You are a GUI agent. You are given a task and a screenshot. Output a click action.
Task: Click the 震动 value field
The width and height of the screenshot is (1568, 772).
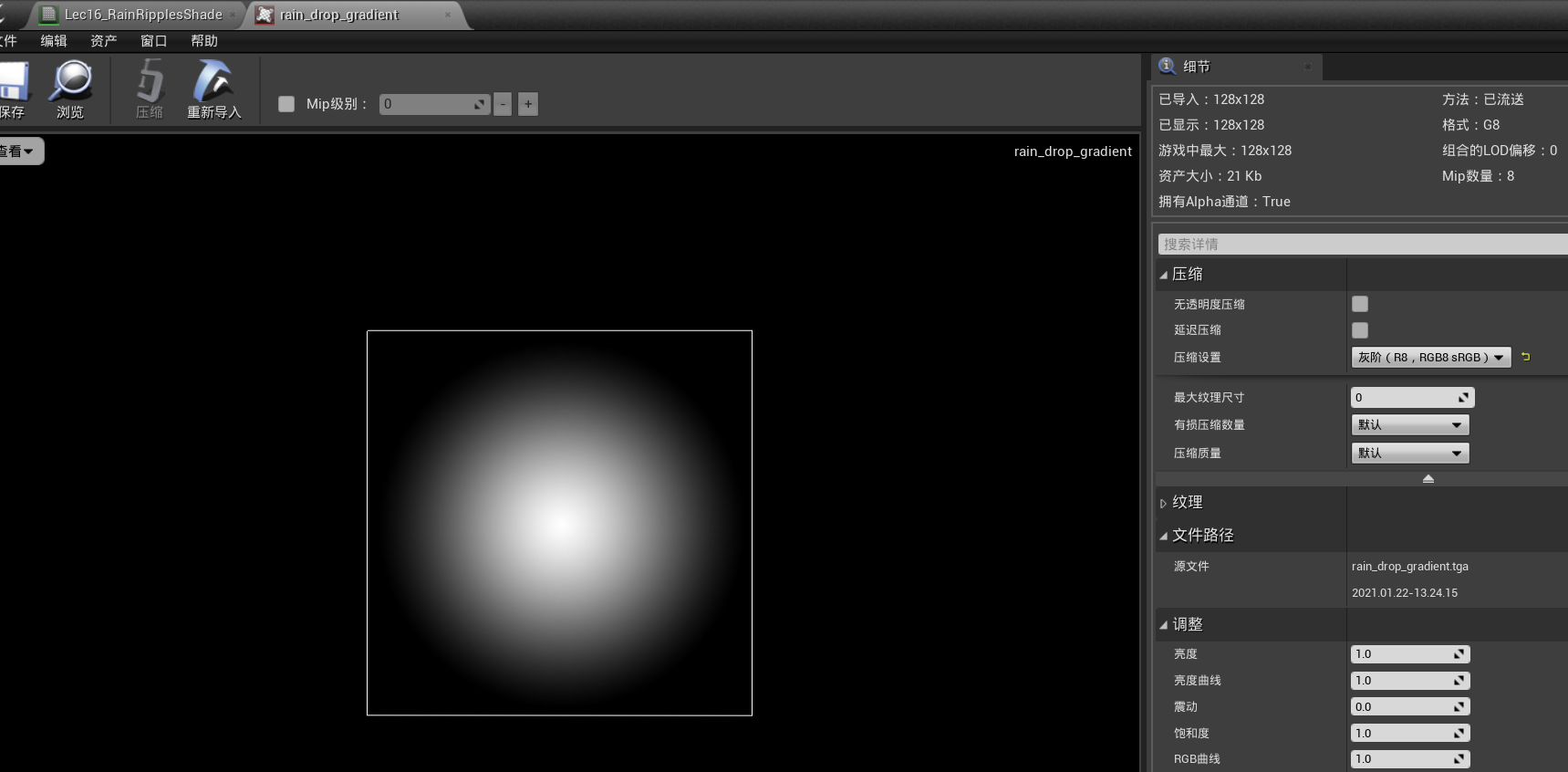1410,707
